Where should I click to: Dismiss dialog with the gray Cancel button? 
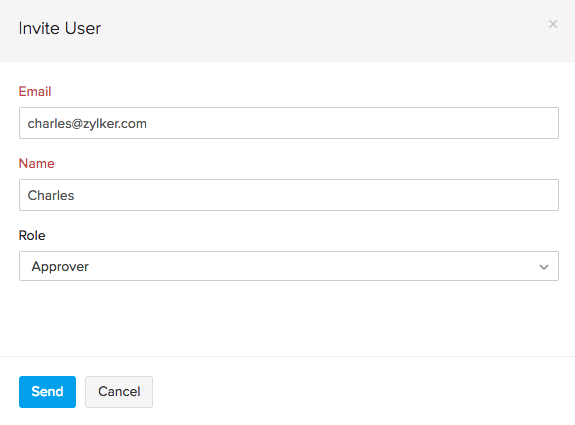click(119, 392)
